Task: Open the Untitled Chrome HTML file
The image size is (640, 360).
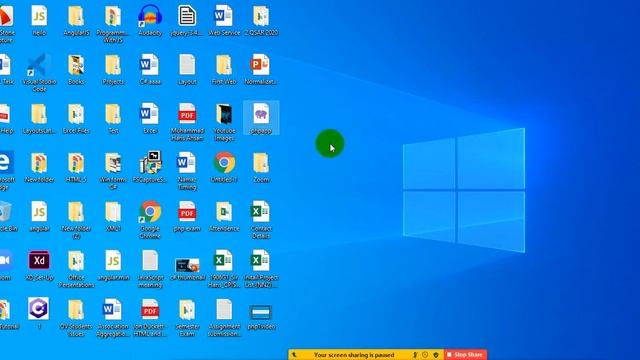Action: (224, 167)
